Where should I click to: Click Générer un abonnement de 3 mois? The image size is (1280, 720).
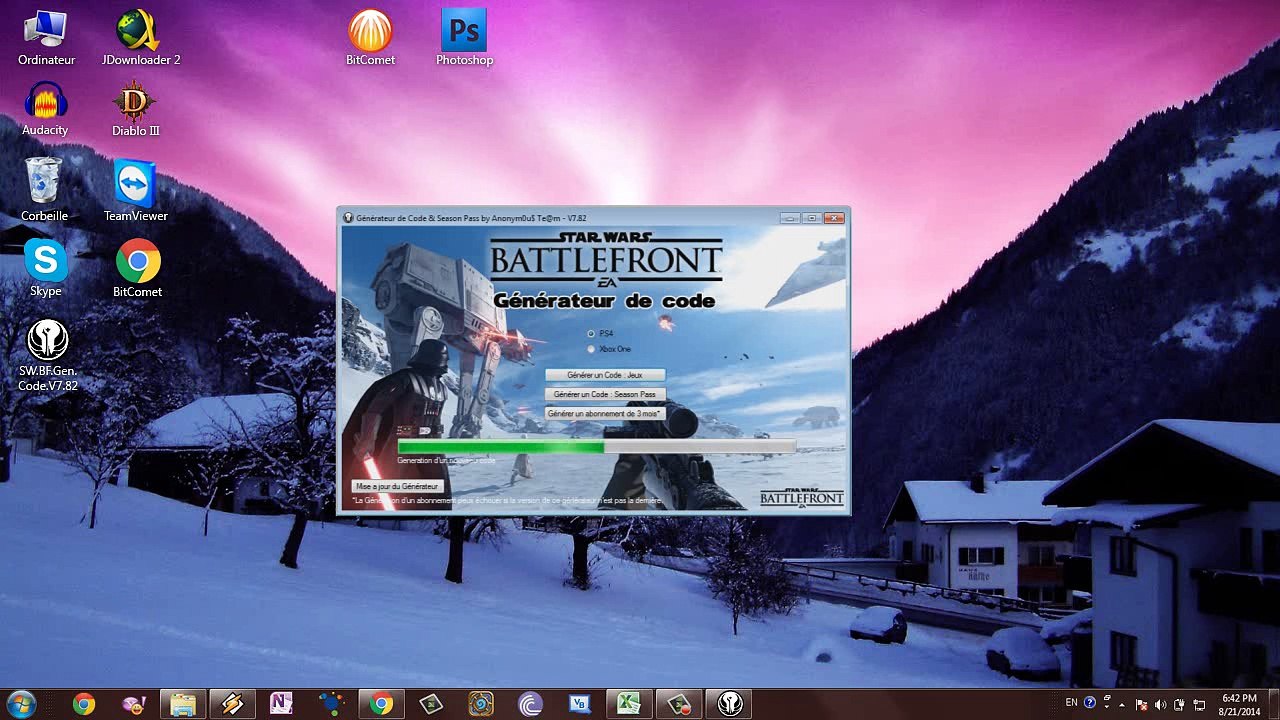tap(605, 413)
